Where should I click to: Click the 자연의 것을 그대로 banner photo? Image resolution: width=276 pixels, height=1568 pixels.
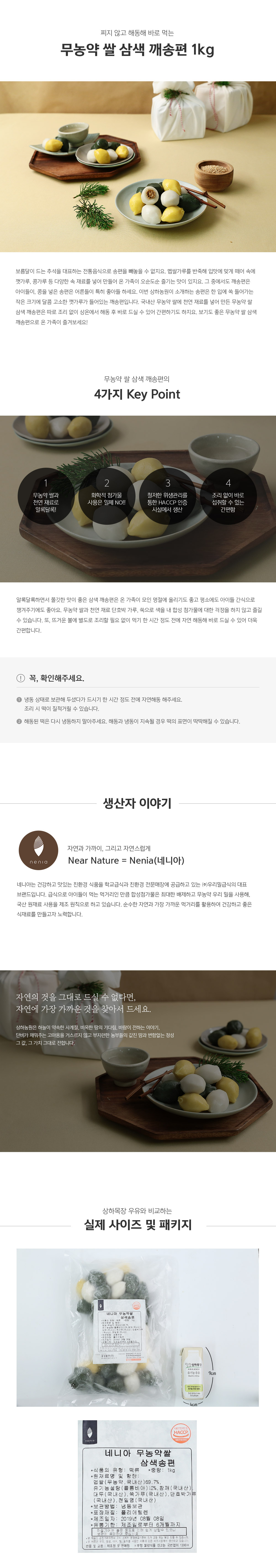pyautogui.click(x=138, y=1061)
